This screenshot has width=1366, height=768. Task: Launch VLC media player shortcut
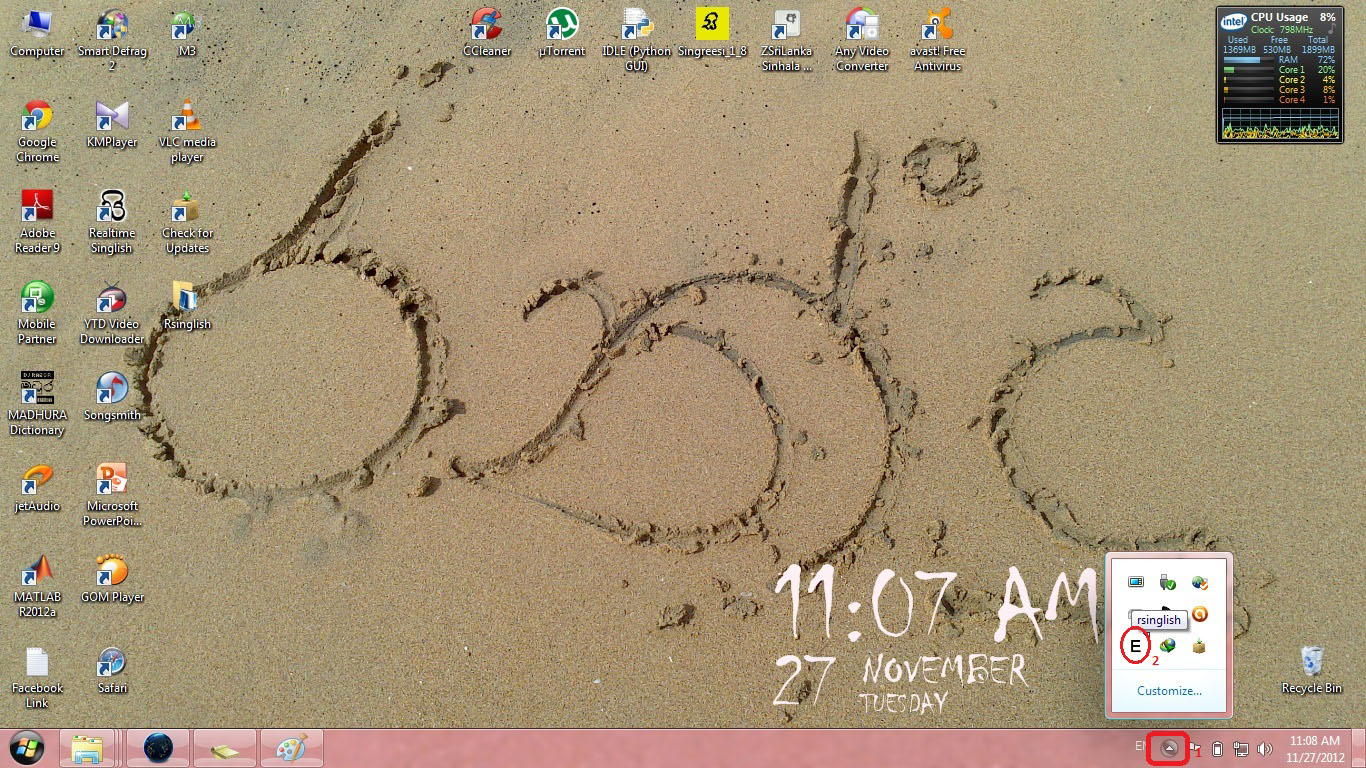pos(187,132)
